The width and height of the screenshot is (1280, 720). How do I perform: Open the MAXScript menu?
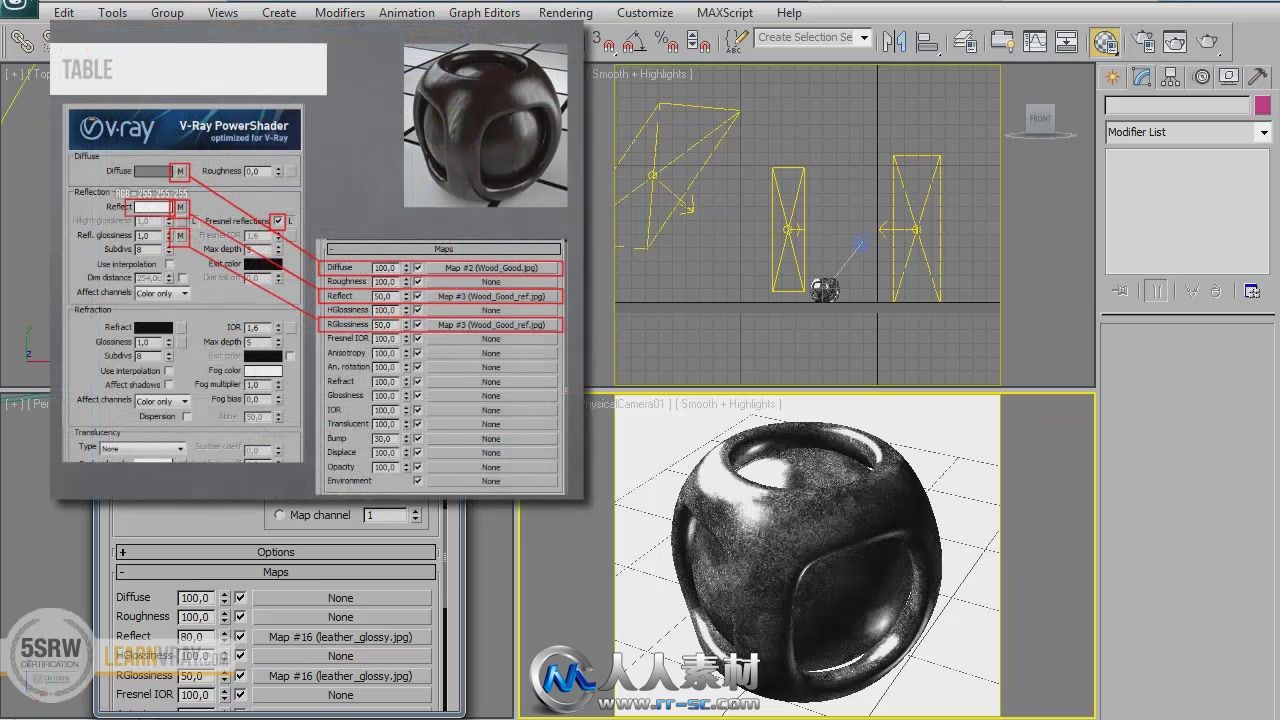(725, 13)
